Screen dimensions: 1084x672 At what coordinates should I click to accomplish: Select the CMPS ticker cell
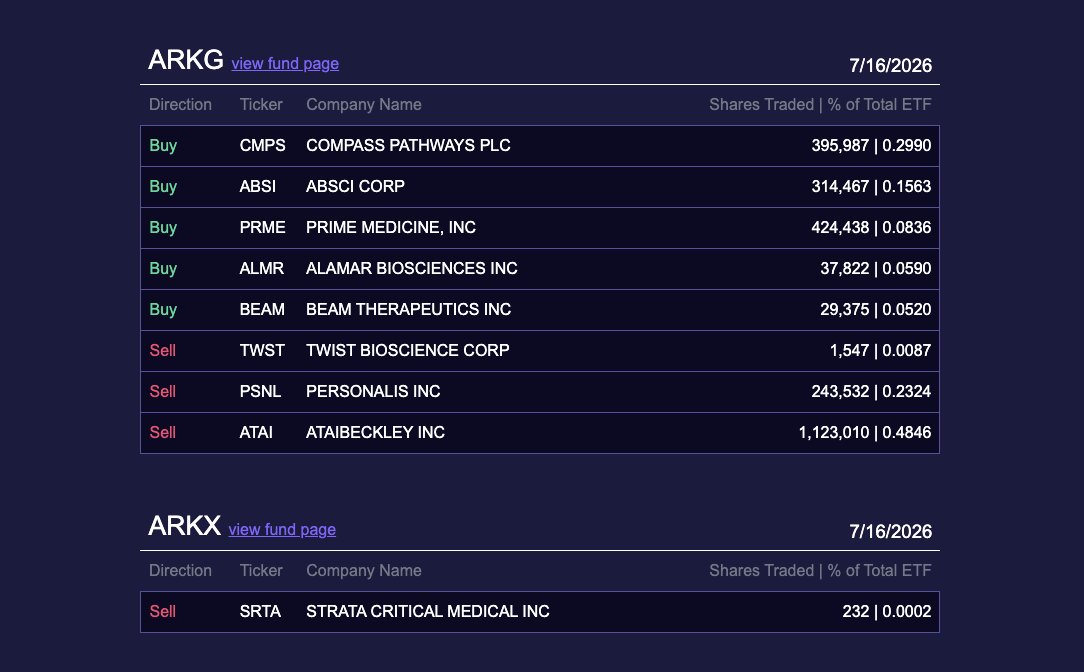pyautogui.click(x=263, y=146)
